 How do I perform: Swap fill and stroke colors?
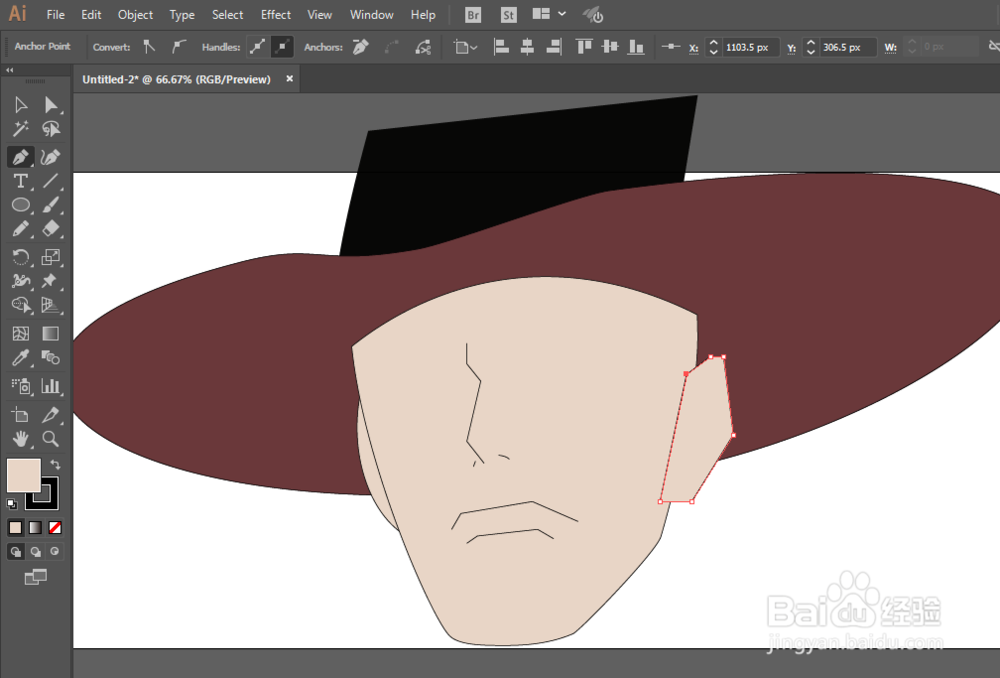click(55, 465)
